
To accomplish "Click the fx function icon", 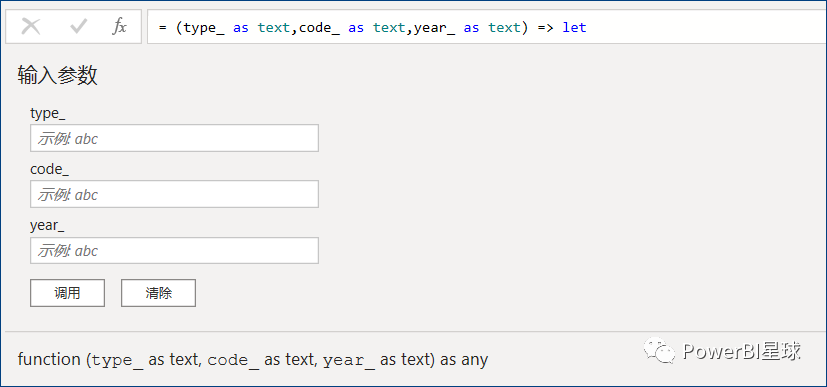I will (x=120, y=26).
